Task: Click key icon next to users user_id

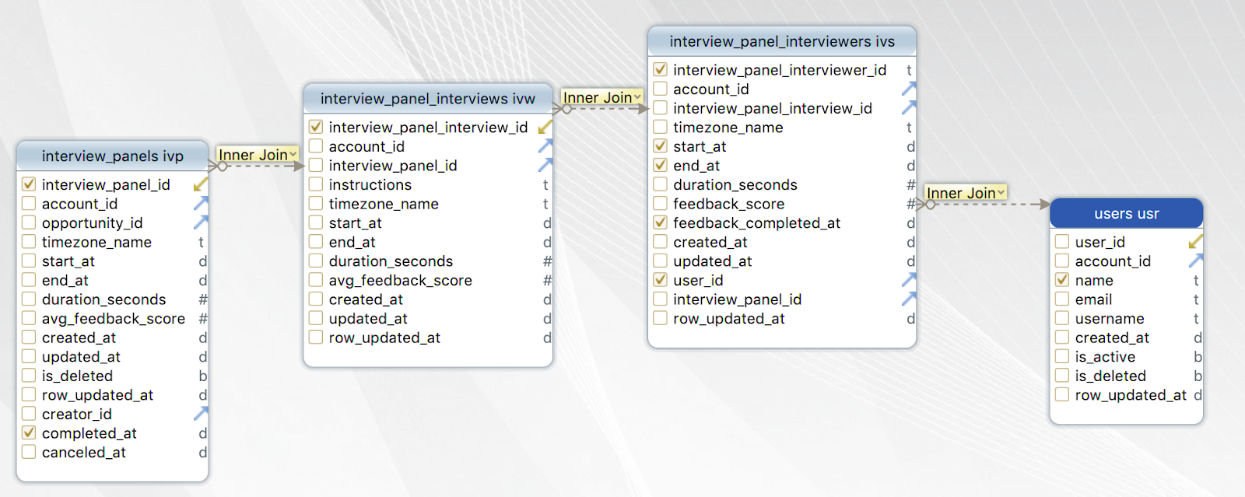Action: pos(1196,242)
